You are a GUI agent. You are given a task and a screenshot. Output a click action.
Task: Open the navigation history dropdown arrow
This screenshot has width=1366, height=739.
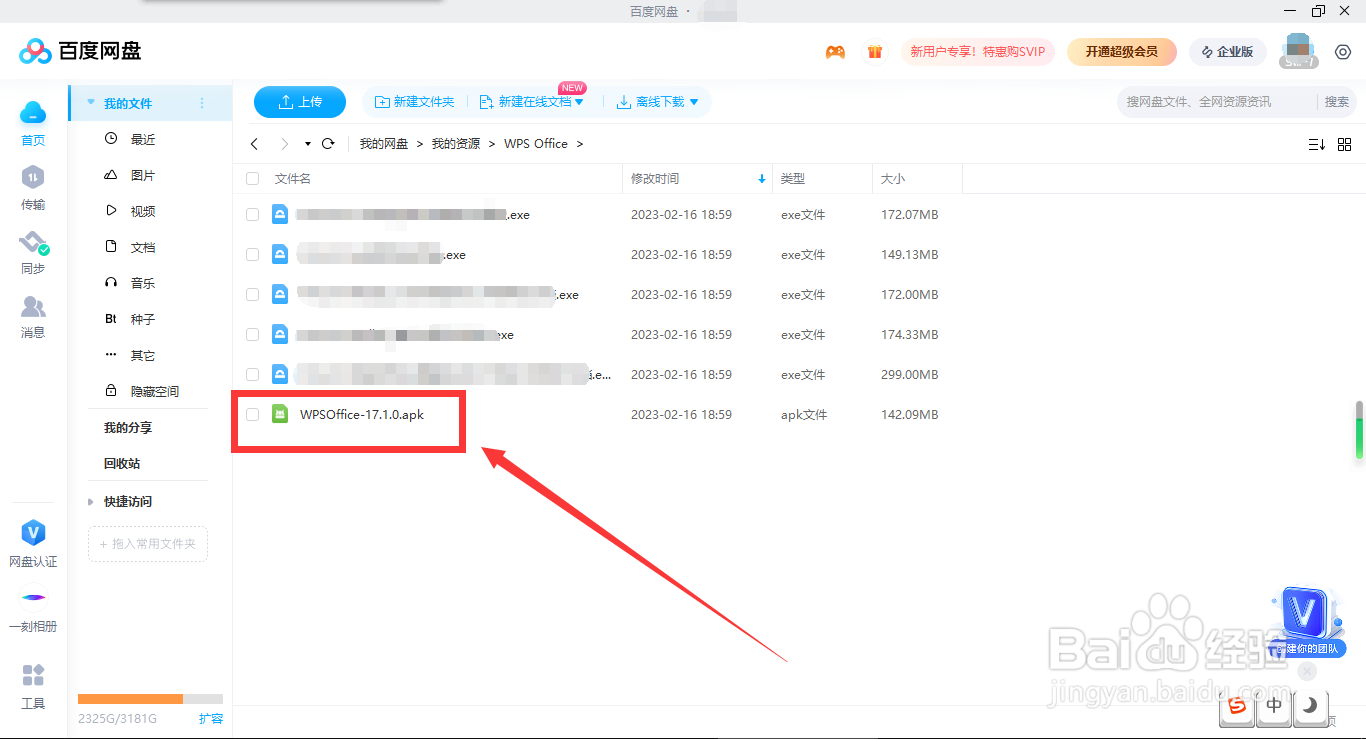click(x=308, y=144)
